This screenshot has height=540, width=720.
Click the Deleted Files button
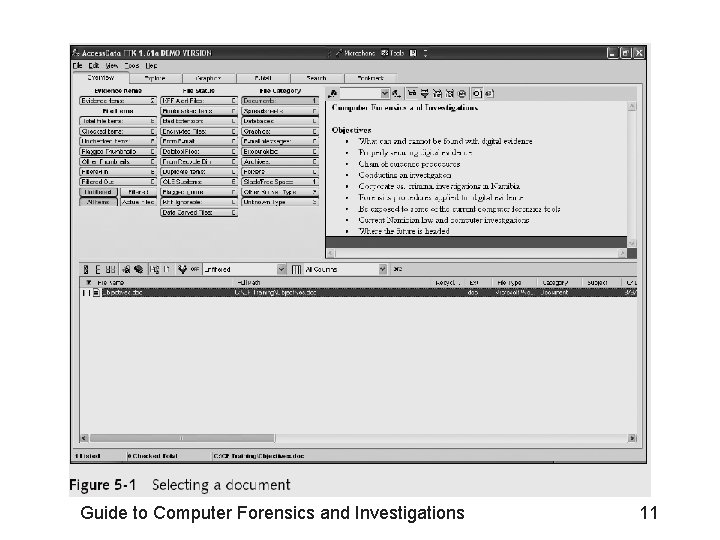point(199,152)
